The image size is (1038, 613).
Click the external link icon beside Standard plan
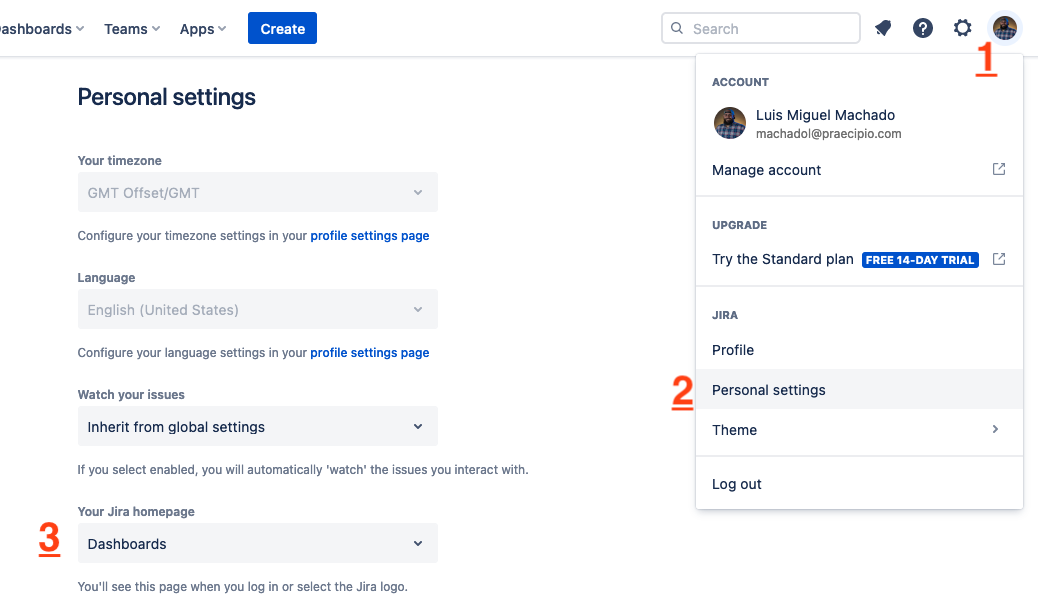[999, 259]
